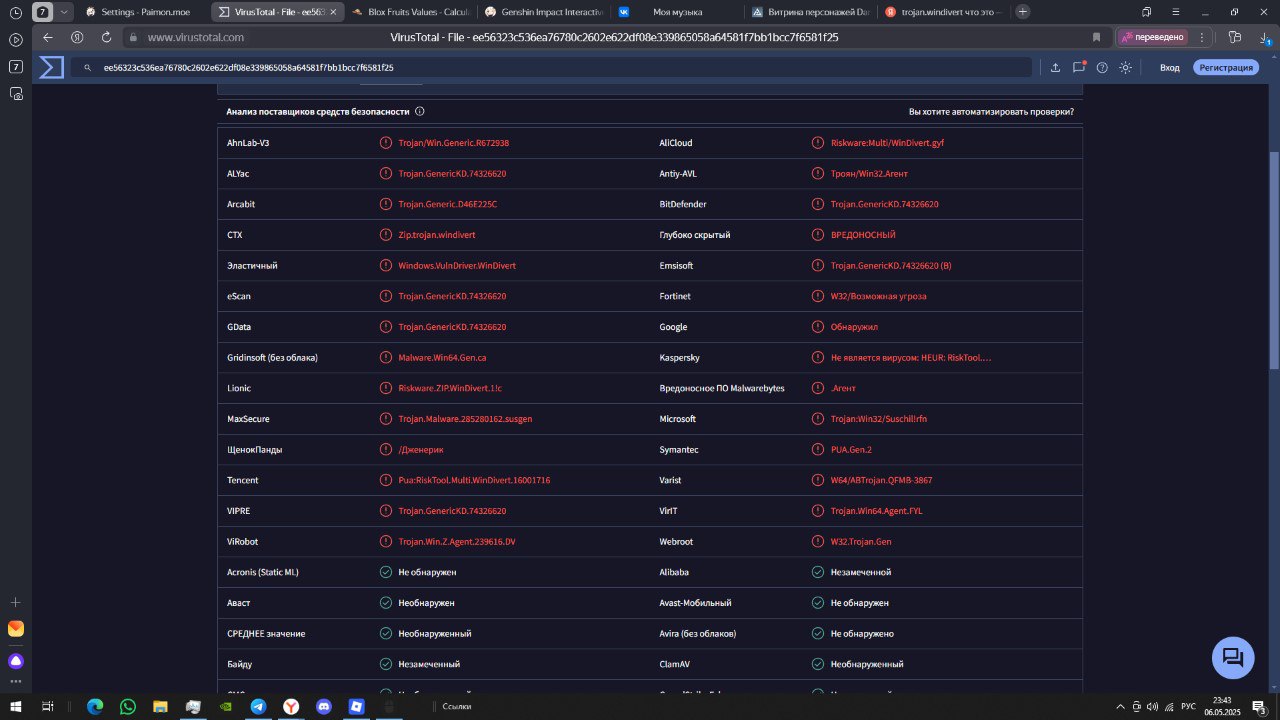Image resolution: width=1280 pixels, height=720 pixels.
Task: Open Task View on the taskbar
Action: pos(47,706)
